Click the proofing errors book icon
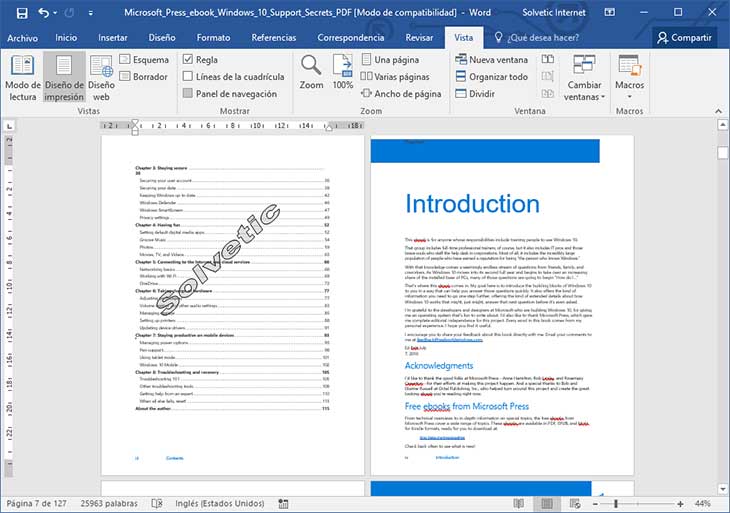Viewport: 730px width, 513px height. [157, 504]
